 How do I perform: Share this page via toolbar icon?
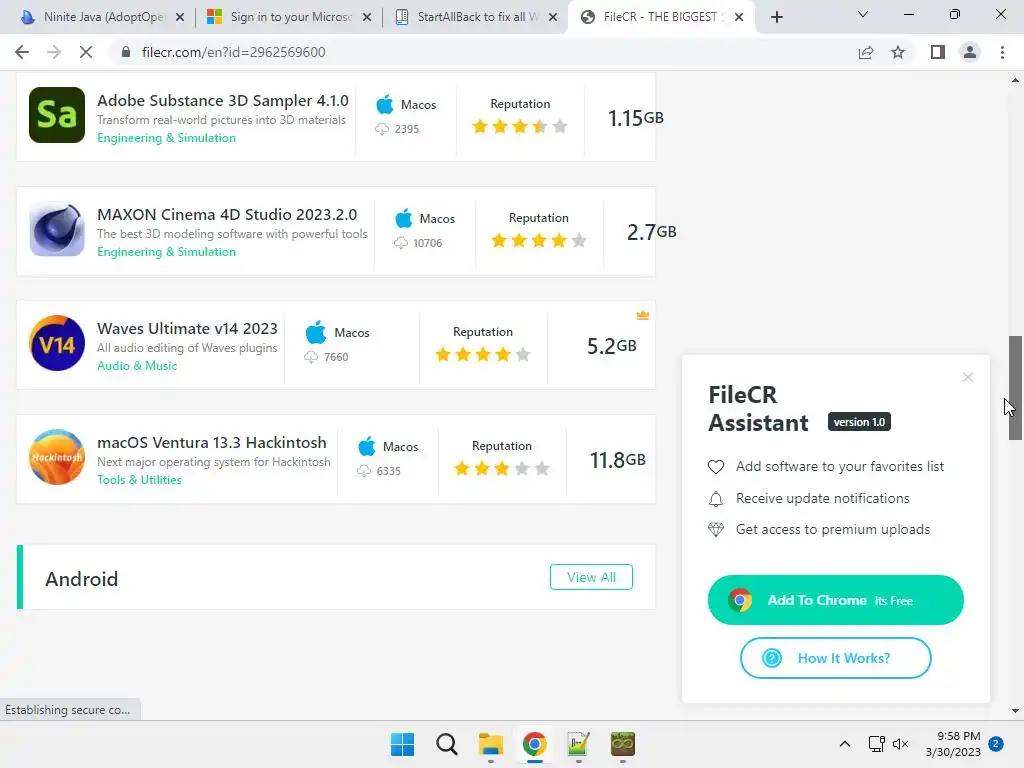pos(866,52)
